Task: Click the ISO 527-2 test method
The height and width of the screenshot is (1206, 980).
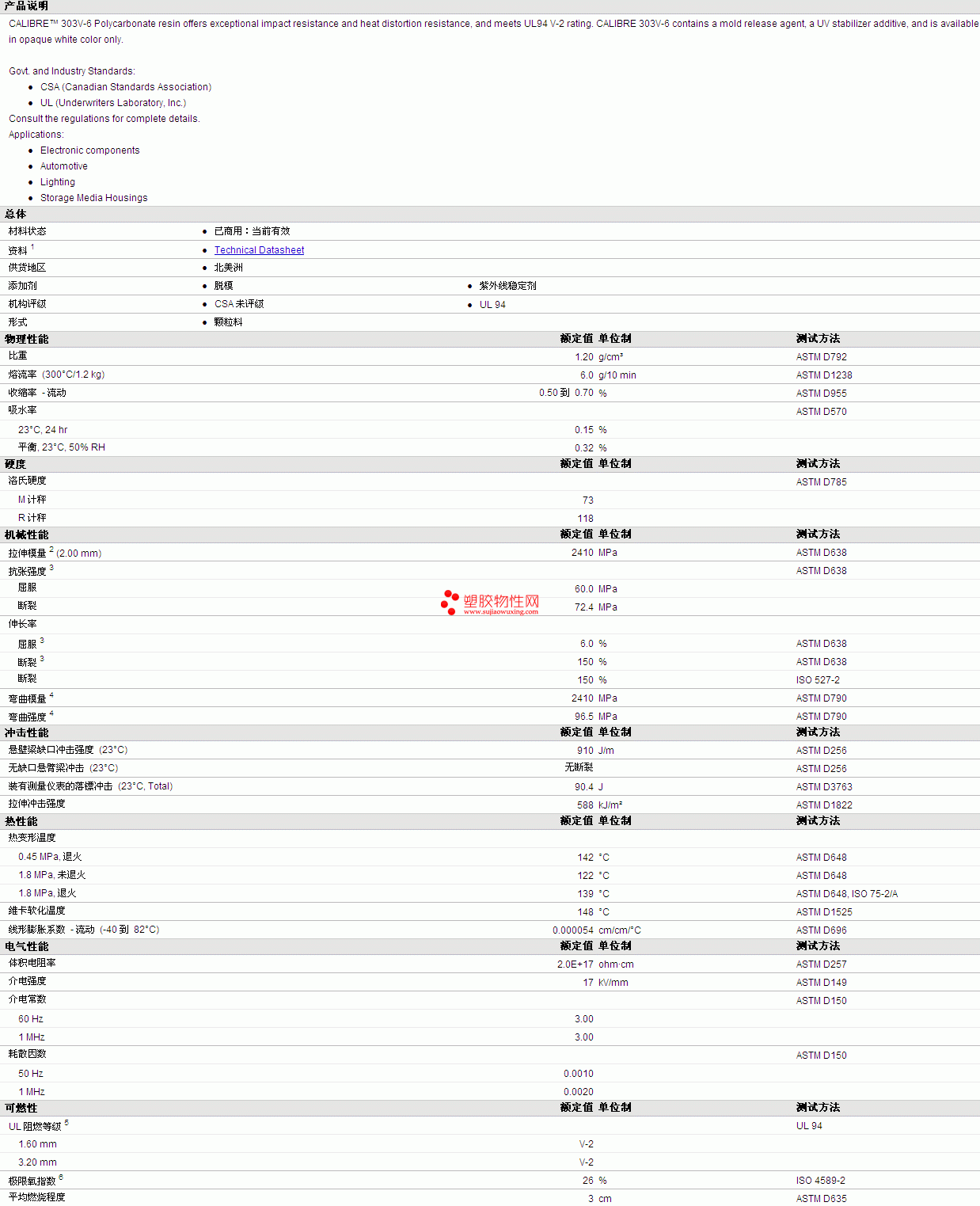Action: tap(818, 680)
